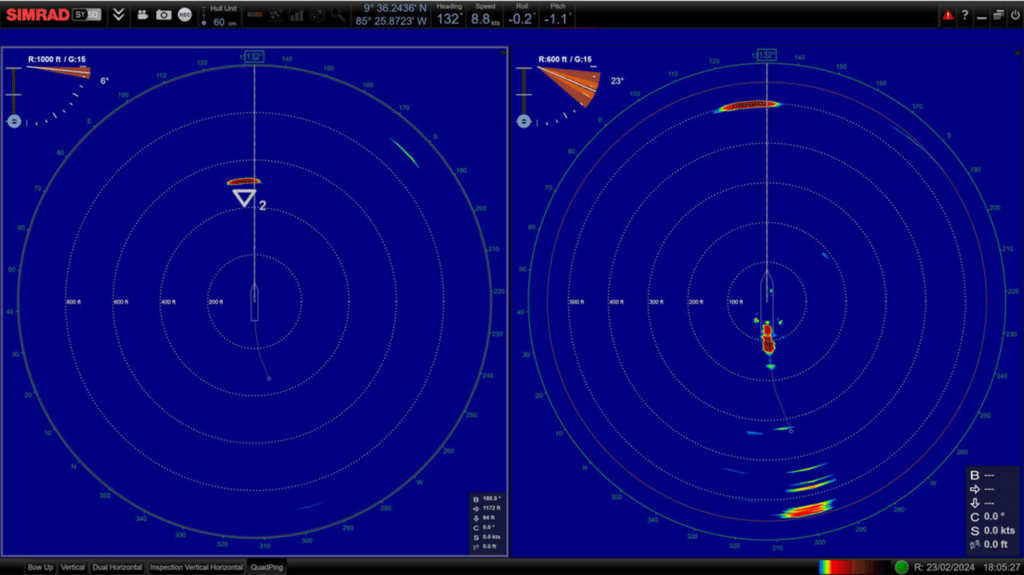
Task: Click the red wake echo behind vessel in right view
Action: [x=768, y=339]
